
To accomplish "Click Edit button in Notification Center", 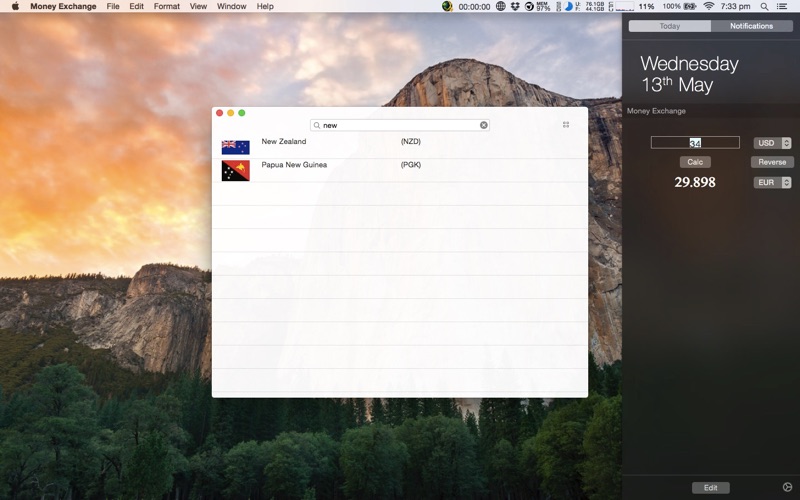I will pos(711,488).
